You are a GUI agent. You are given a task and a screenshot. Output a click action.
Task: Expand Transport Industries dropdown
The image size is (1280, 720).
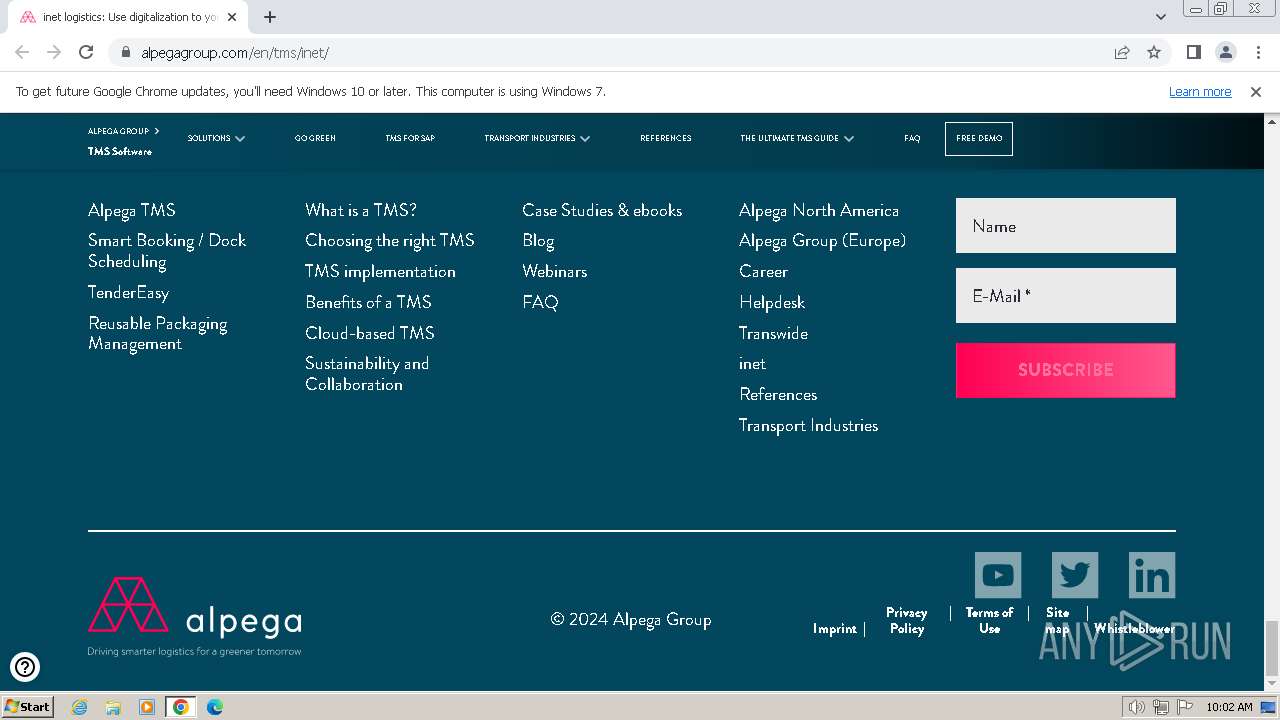click(537, 138)
